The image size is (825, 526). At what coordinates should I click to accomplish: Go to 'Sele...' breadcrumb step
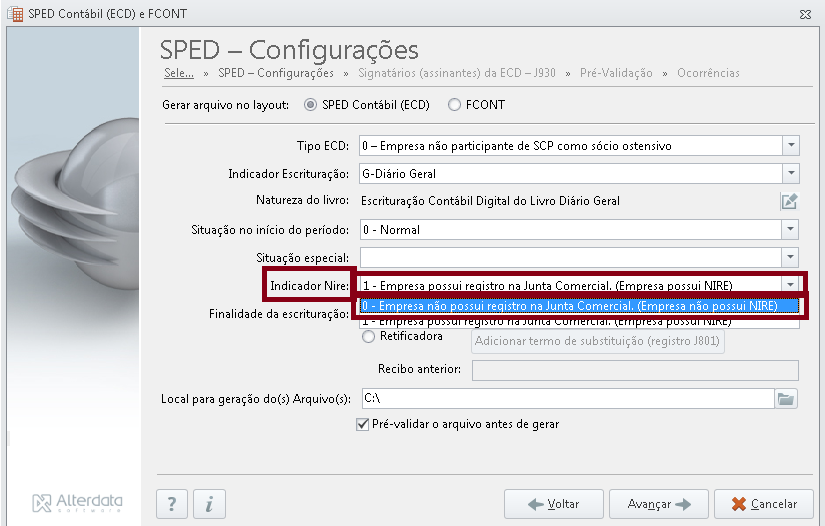(x=179, y=73)
